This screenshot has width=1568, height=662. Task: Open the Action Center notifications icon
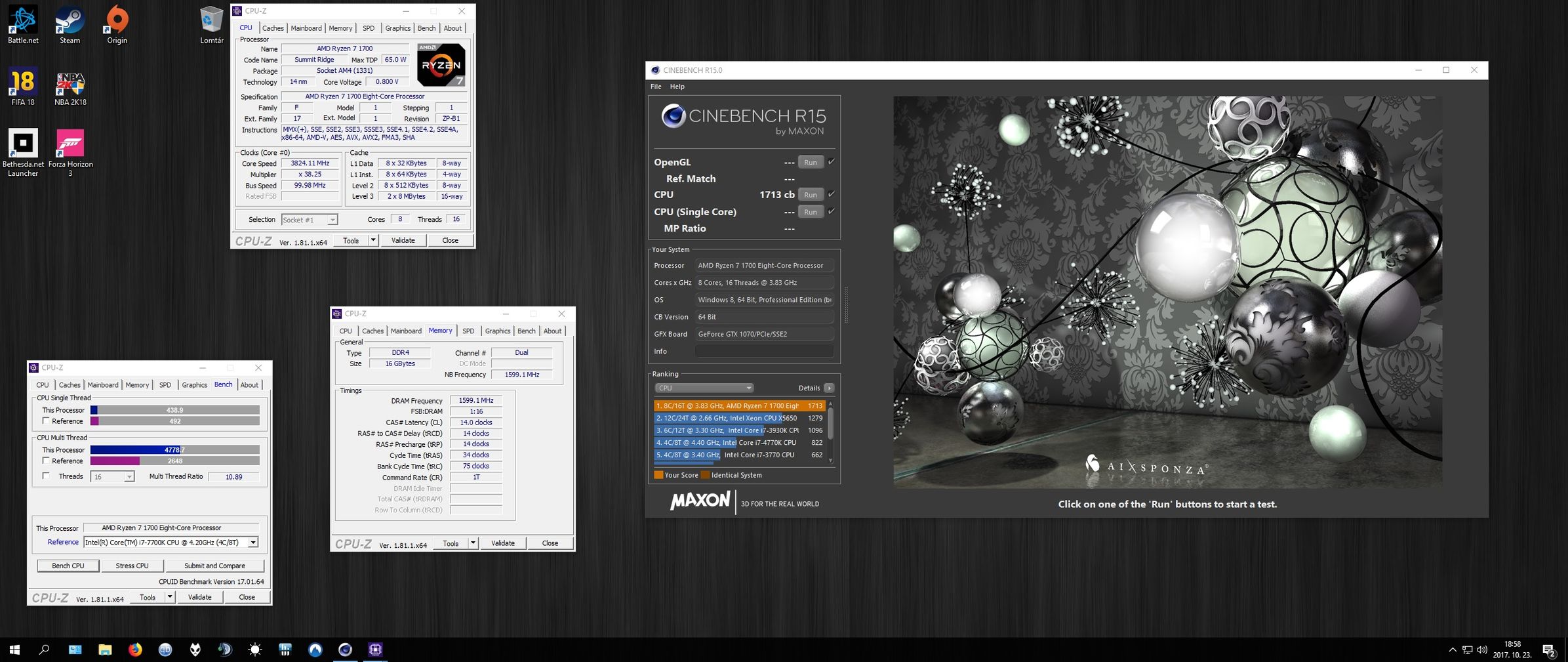point(1550,650)
